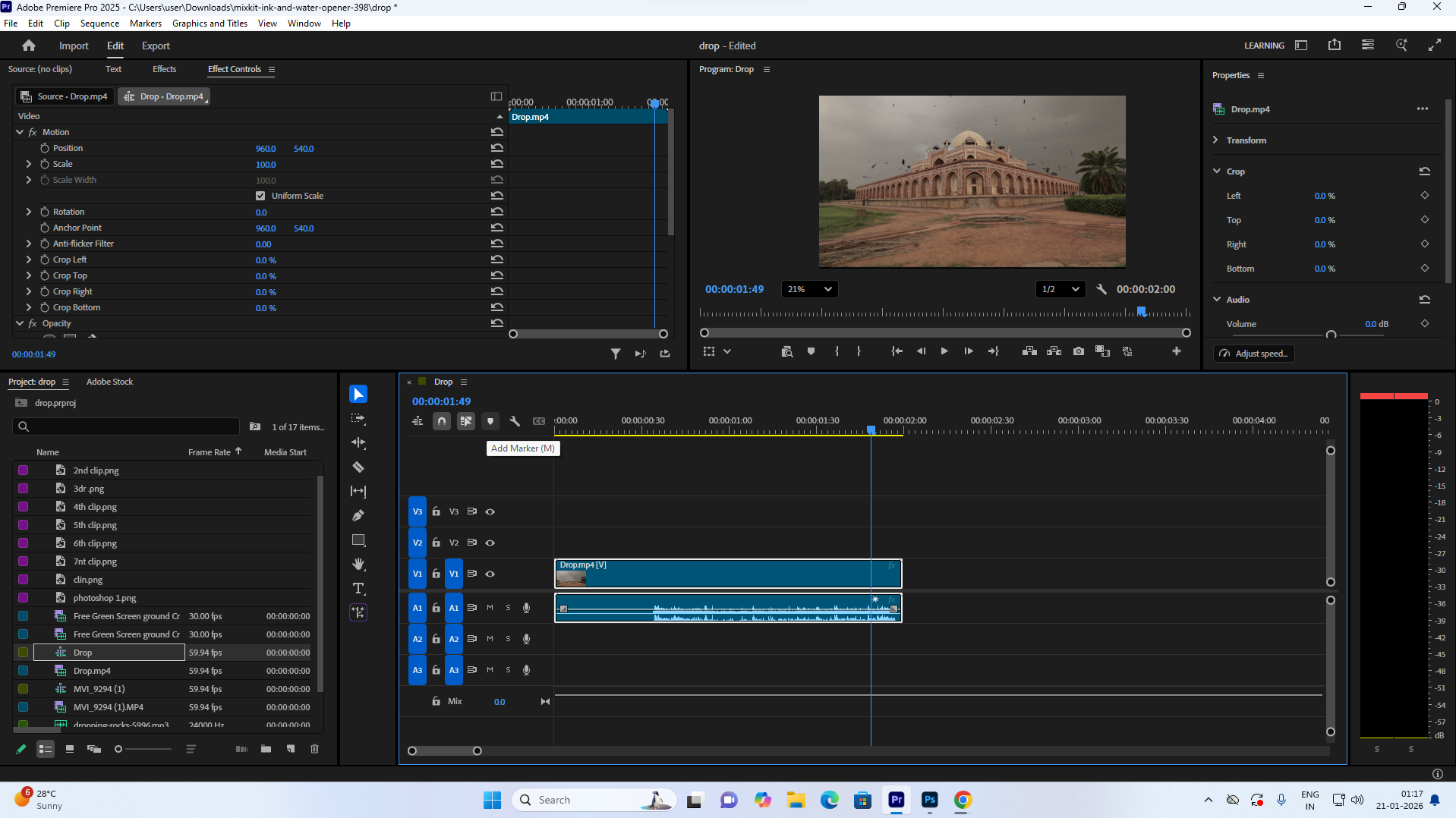Image resolution: width=1456 pixels, height=818 pixels.
Task: Uncheck the Uniform Scale checkbox
Action: pos(260,196)
